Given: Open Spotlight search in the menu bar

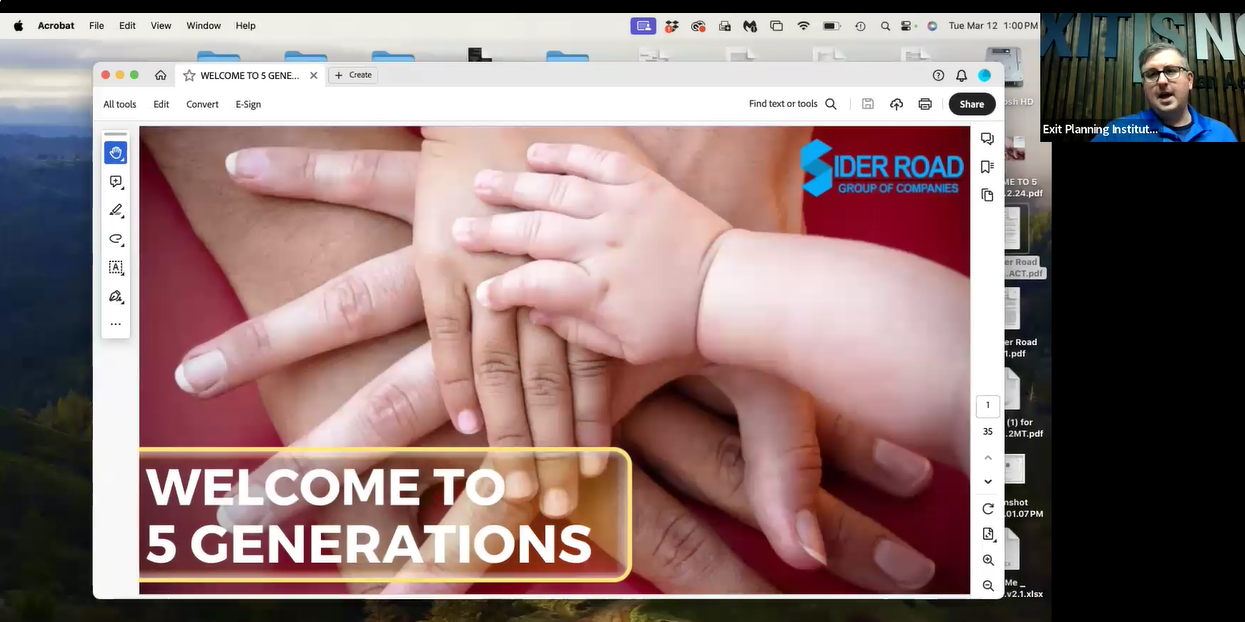Looking at the screenshot, I should (x=885, y=26).
